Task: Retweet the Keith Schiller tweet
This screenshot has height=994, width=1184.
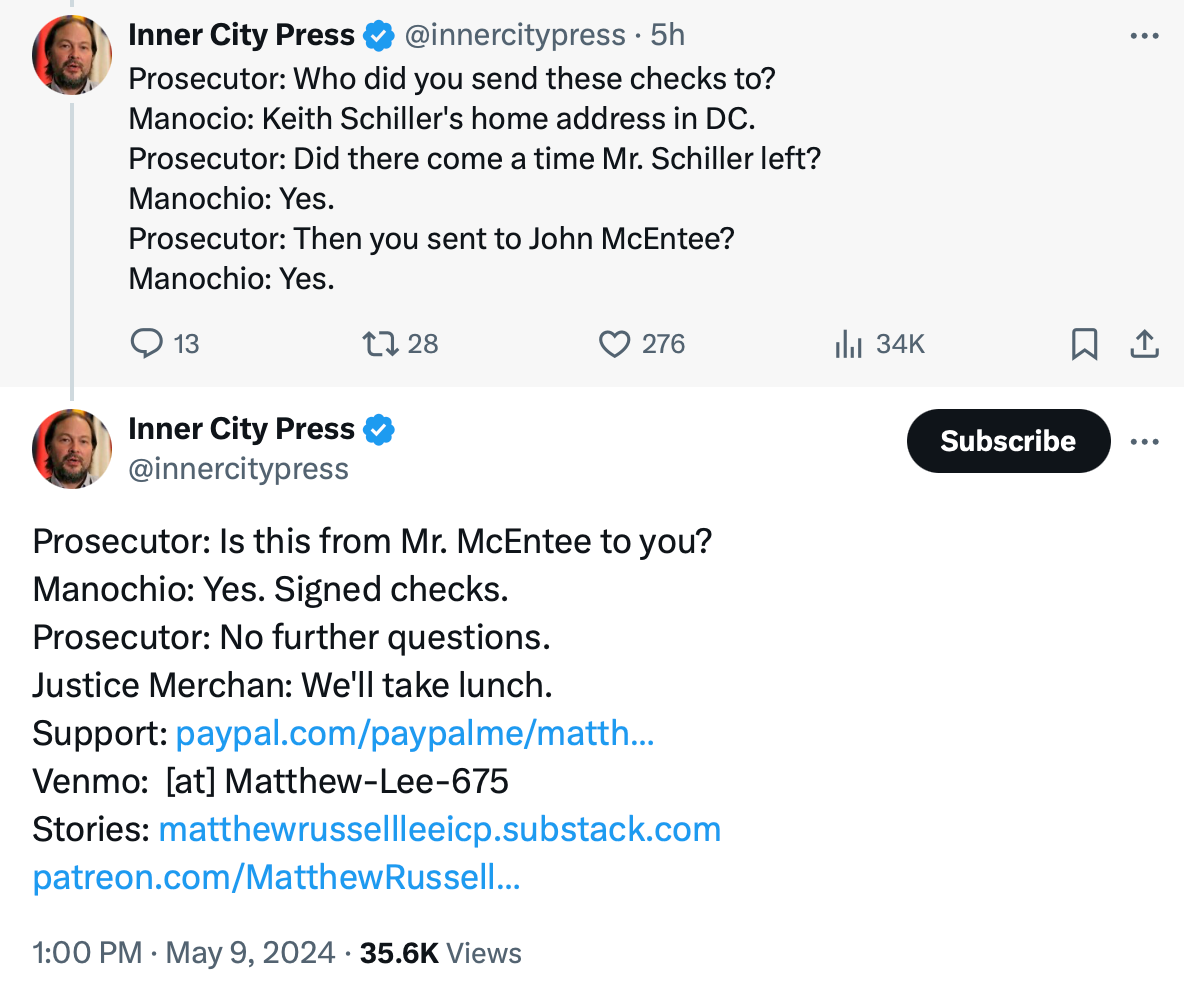Action: click(380, 343)
